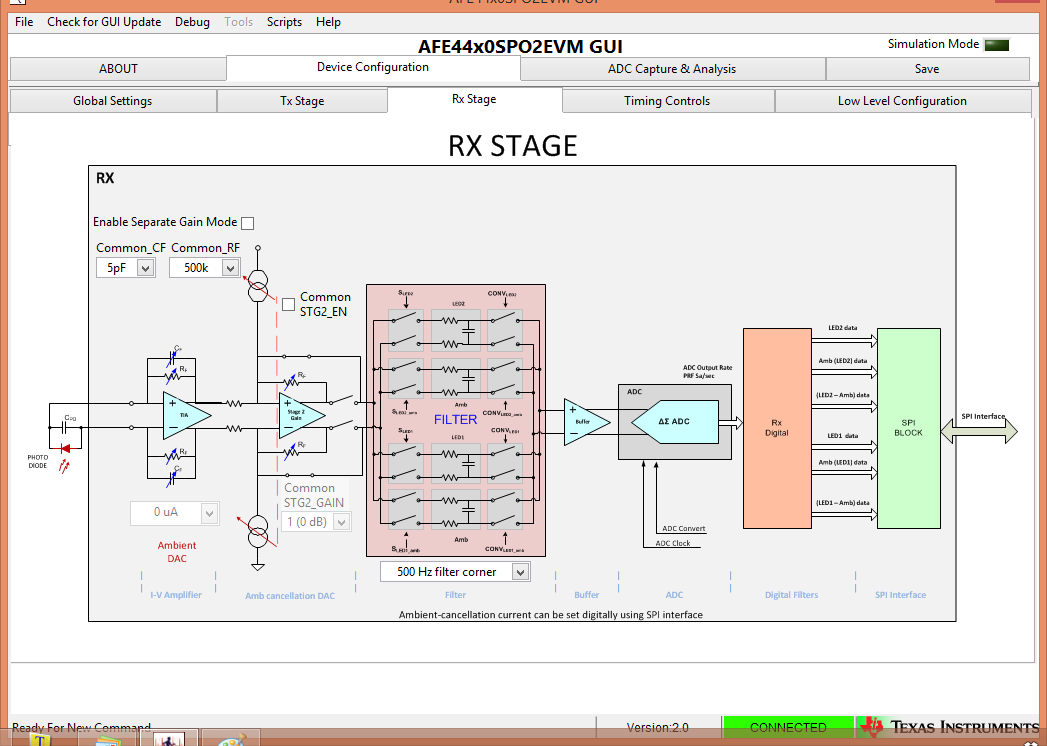Expand the 500 Hz filter corner dropdown
Screen dimensions: 1047x746
pyautogui.click(x=521, y=572)
